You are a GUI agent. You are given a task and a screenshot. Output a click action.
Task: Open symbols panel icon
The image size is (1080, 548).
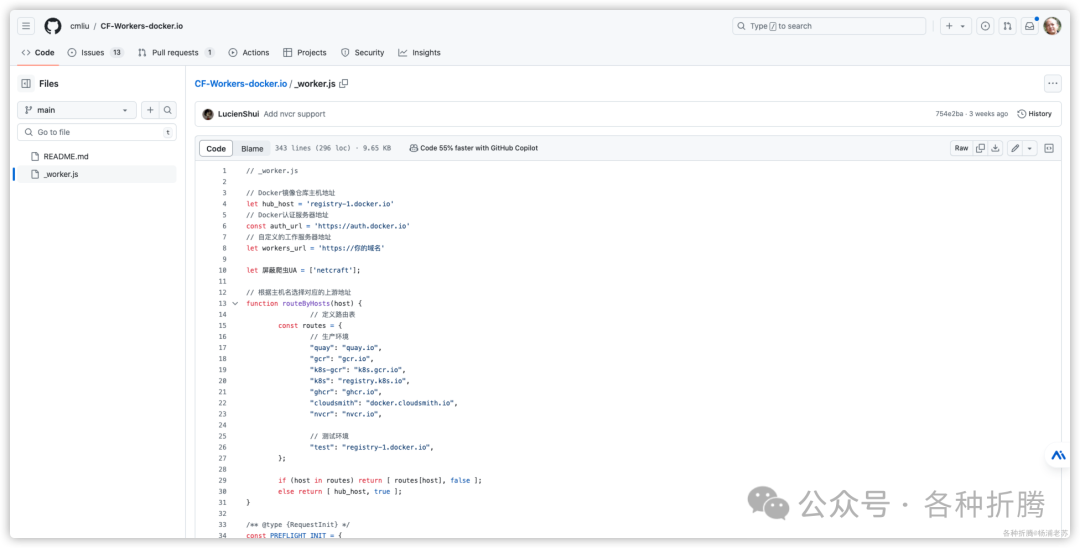[x=1049, y=148]
